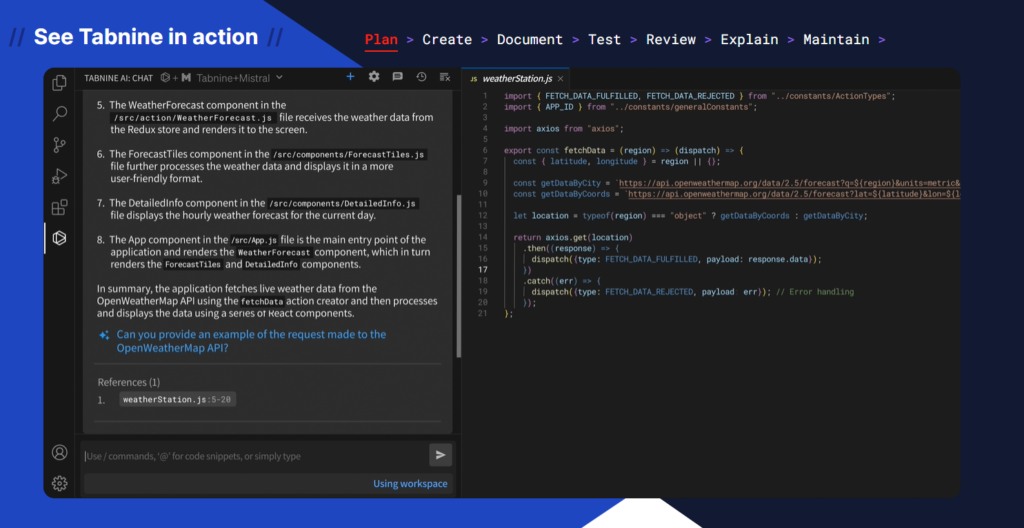Open Tabnine chat settings gear
This screenshot has width=1024, height=528.
pos(374,77)
